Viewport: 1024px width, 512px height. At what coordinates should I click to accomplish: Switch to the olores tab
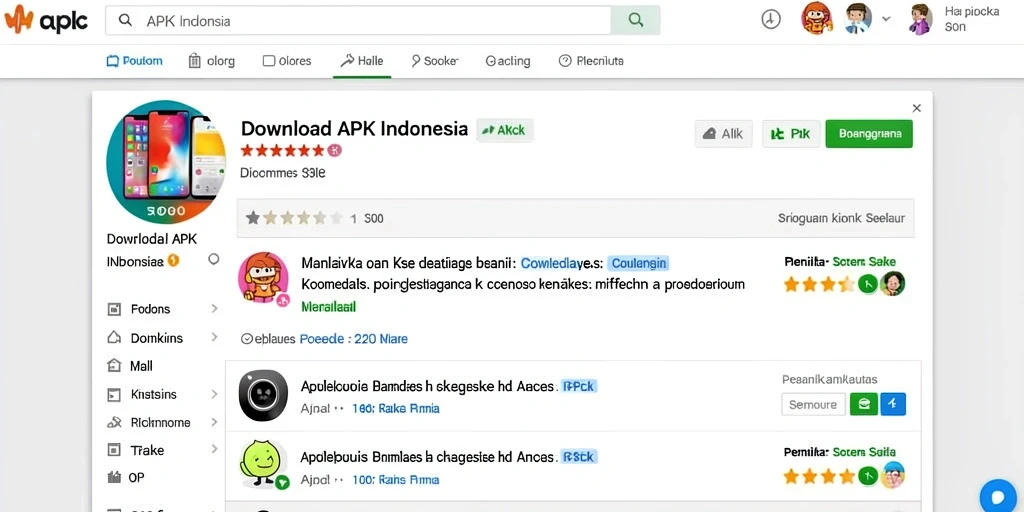pyautogui.click(x=287, y=61)
